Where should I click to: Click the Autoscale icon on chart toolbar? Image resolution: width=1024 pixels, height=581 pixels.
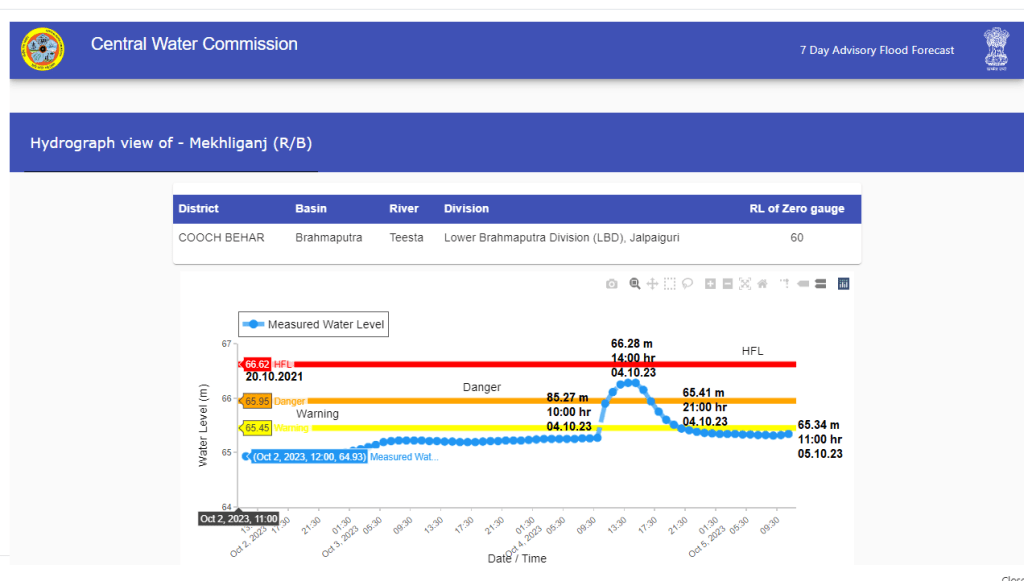(x=745, y=284)
